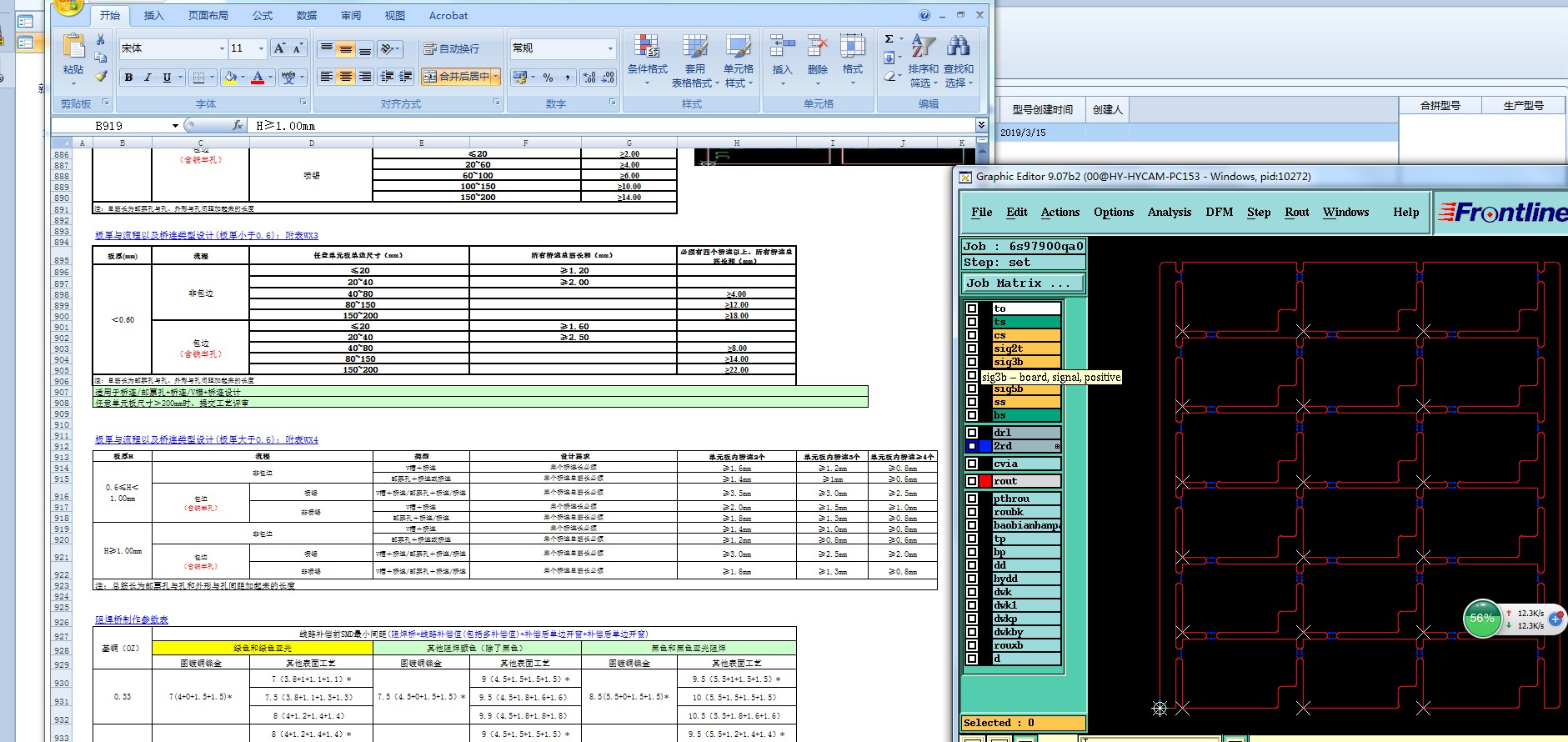Click the Percent Style icon
The height and width of the screenshot is (742, 1568).
[x=548, y=77]
